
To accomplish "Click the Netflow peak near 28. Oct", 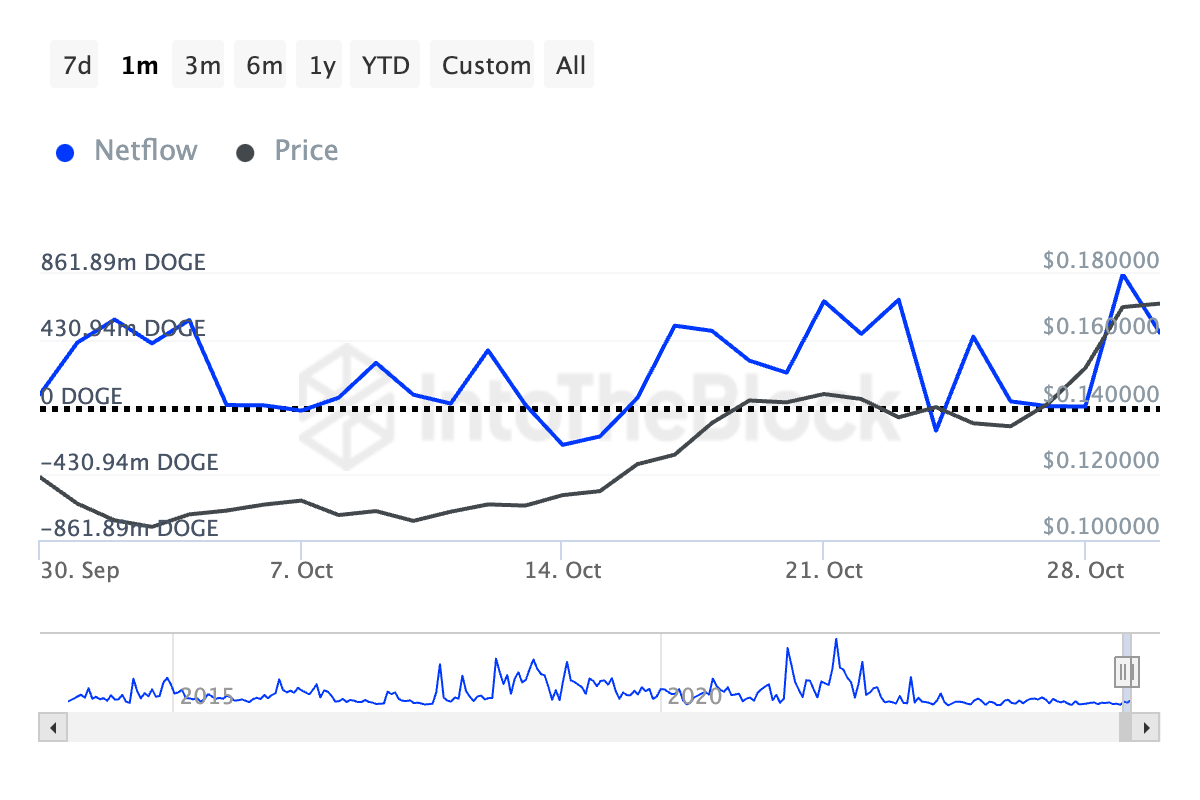I will coord(1123,275).
